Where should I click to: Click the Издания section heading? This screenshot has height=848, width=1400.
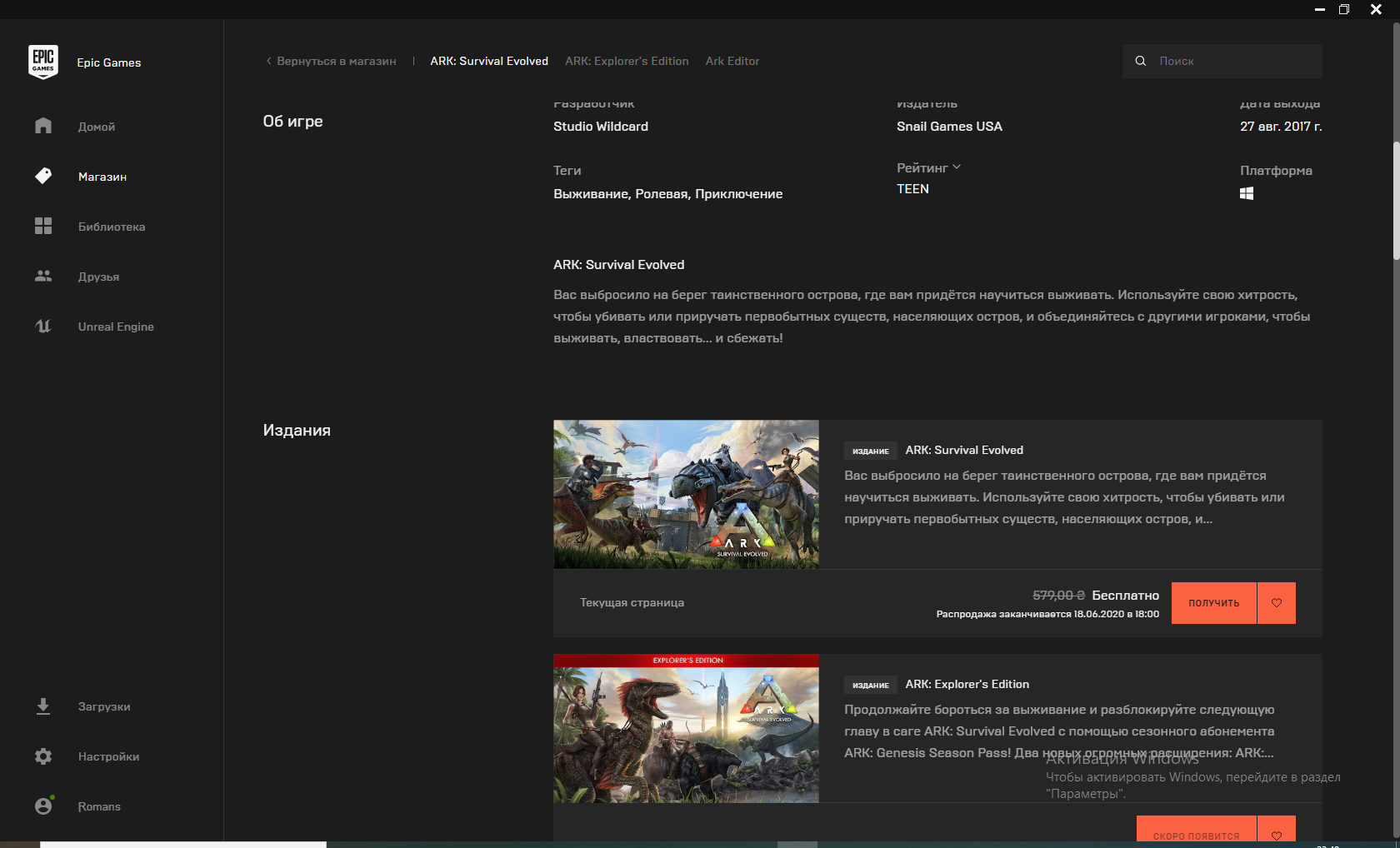(297, 431)
